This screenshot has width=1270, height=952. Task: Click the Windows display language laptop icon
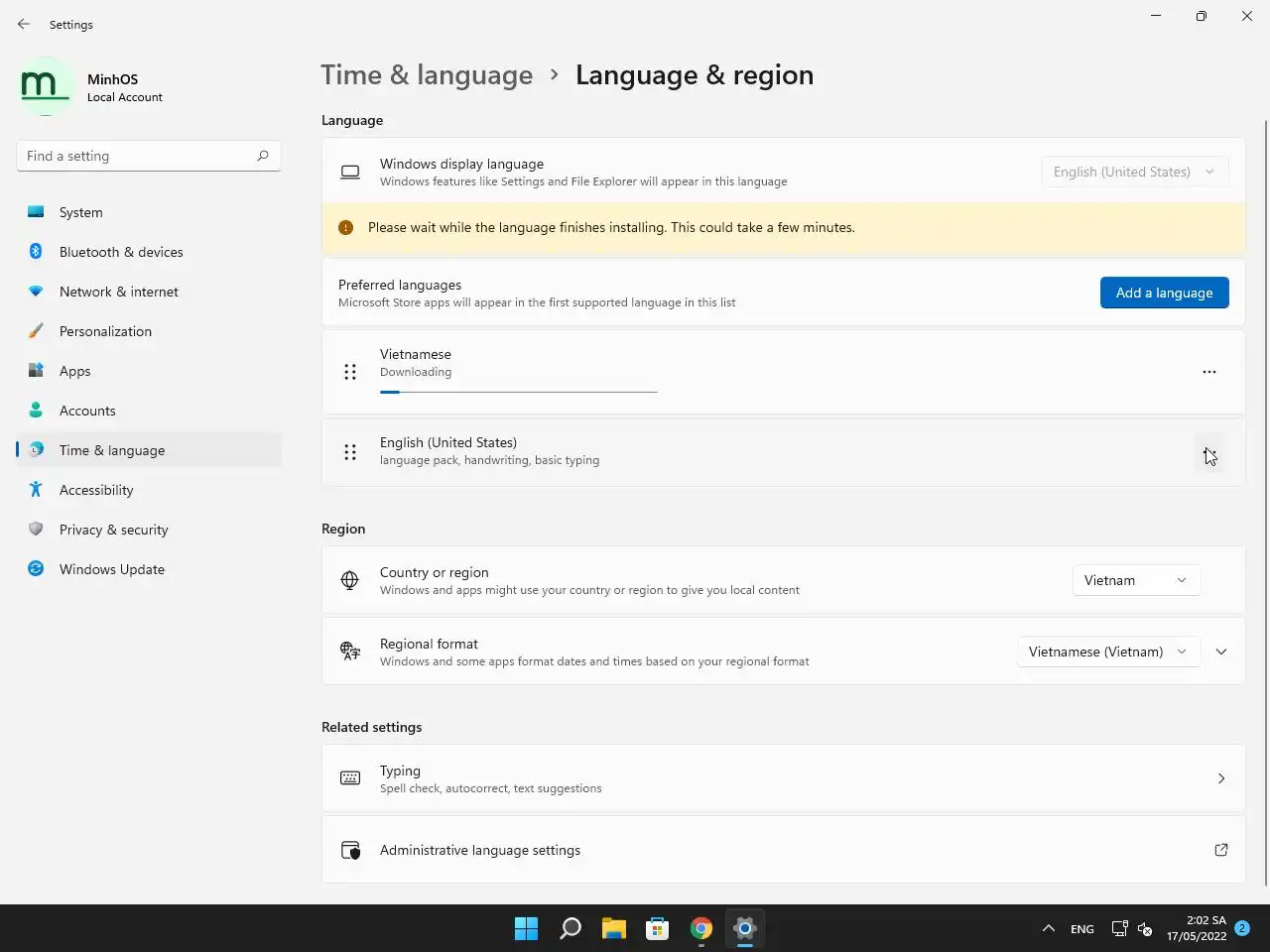click(350, 172)
